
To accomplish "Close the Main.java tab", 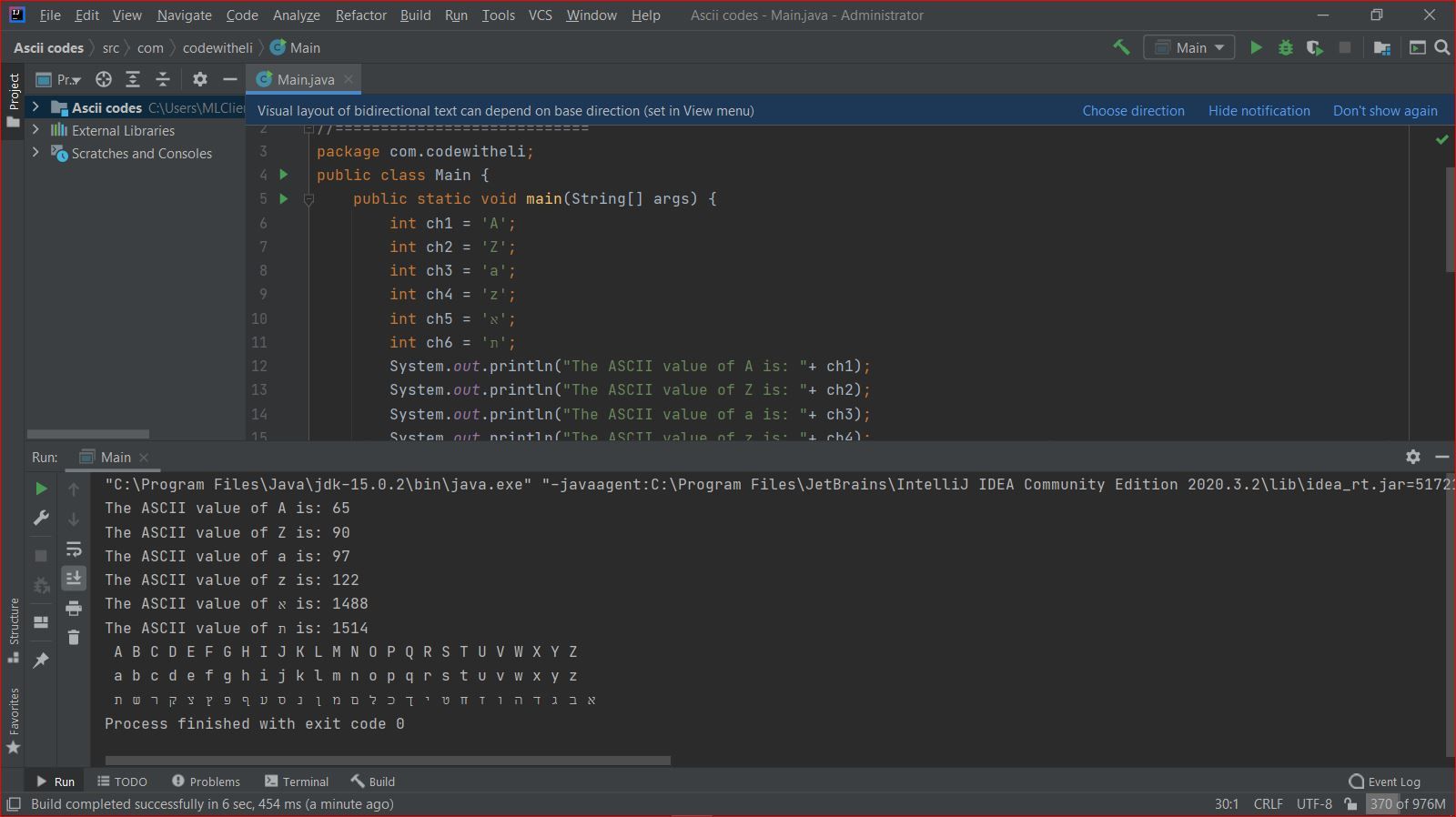I will (x=348, y=79).
